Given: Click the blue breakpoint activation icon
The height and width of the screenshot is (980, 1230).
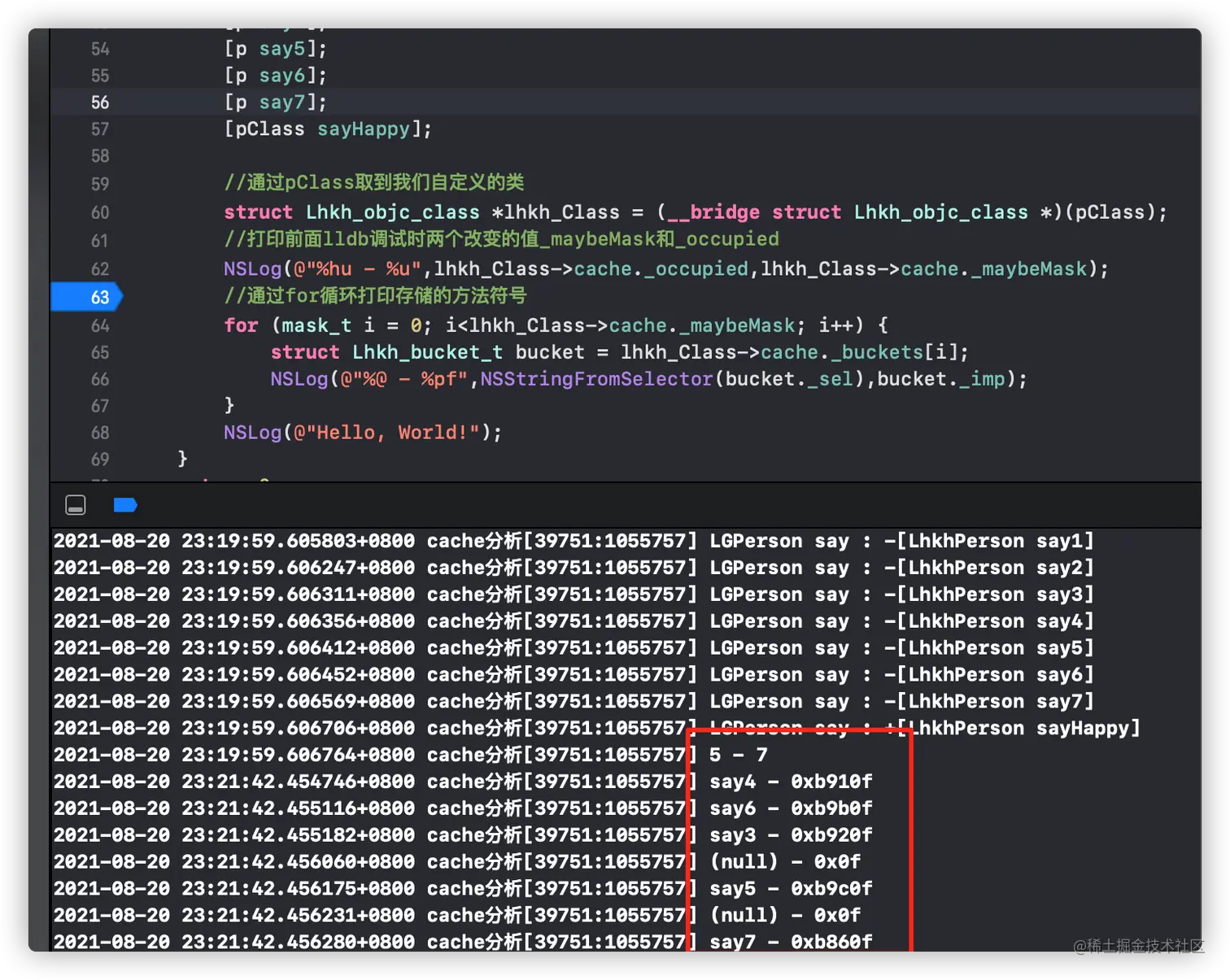Looking at the screenshot, I should click(125, 505).
